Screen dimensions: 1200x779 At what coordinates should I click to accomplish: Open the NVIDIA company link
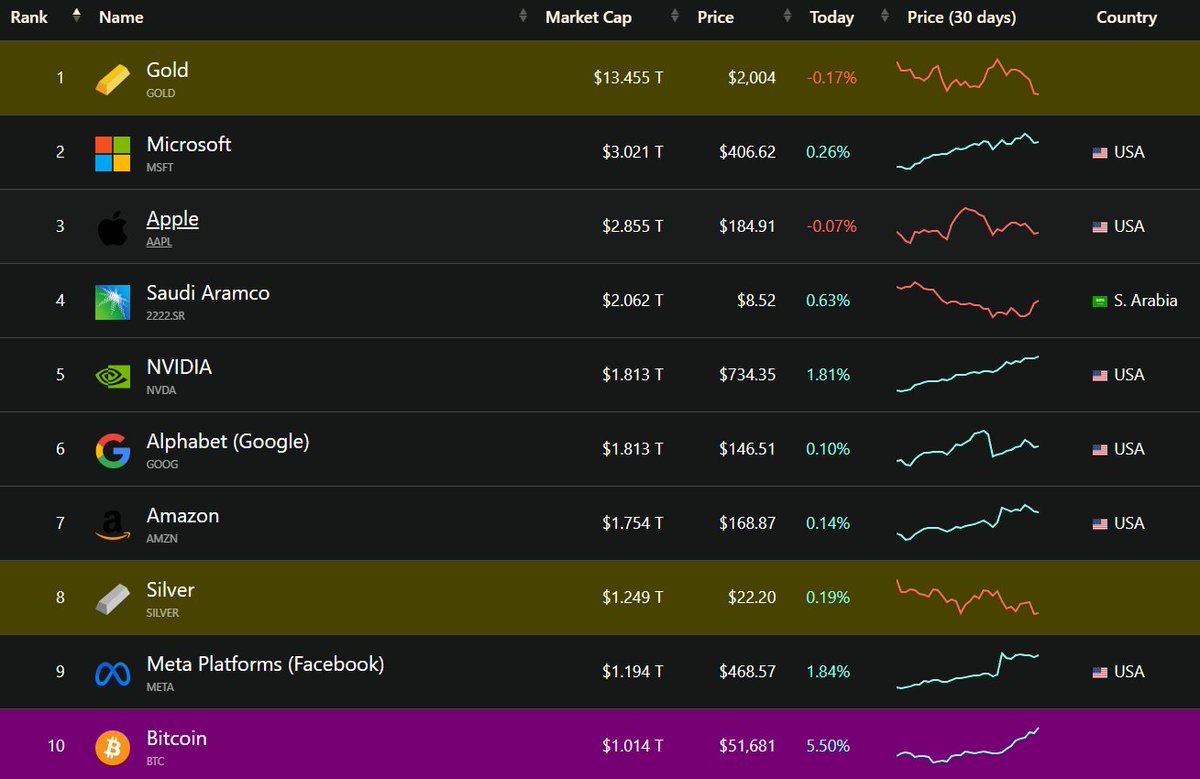179,367
